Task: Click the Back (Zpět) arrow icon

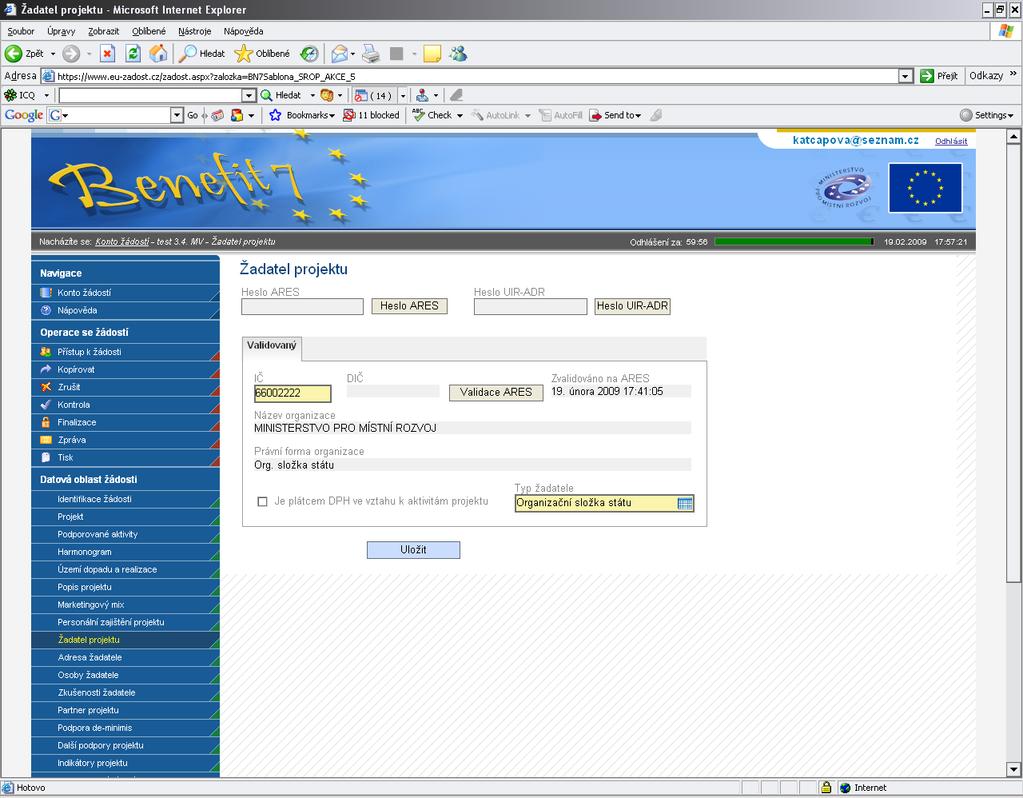Action: point(13,54)
